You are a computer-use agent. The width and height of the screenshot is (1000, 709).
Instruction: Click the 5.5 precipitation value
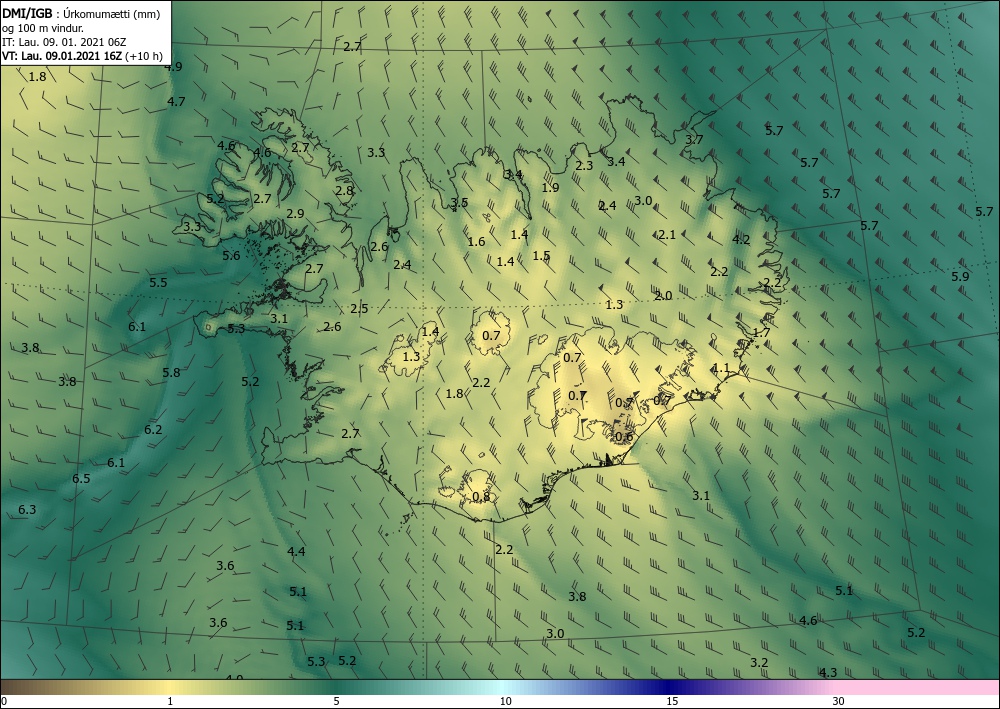158,282
